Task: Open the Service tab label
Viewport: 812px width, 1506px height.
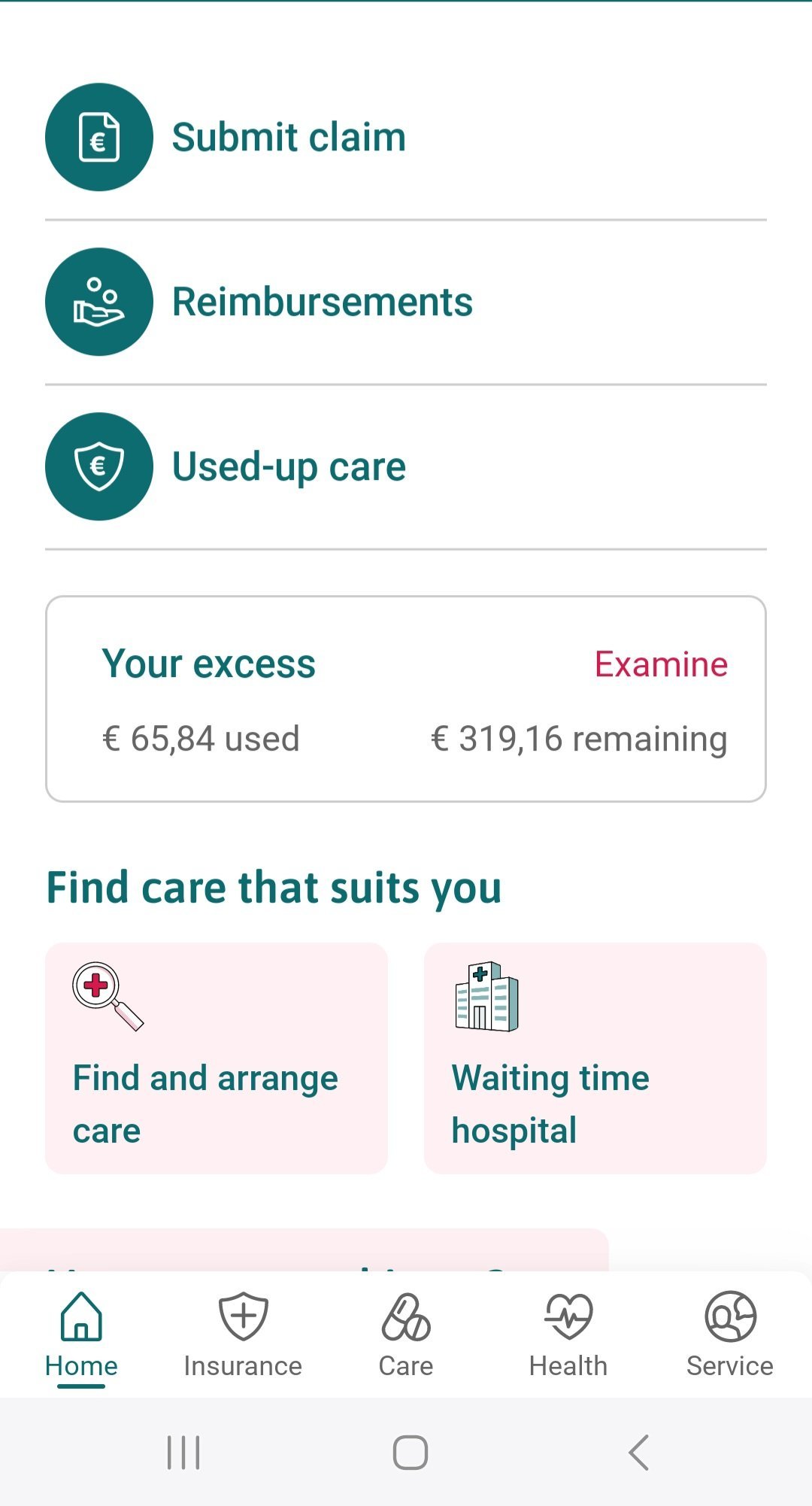Action: 730,1366
